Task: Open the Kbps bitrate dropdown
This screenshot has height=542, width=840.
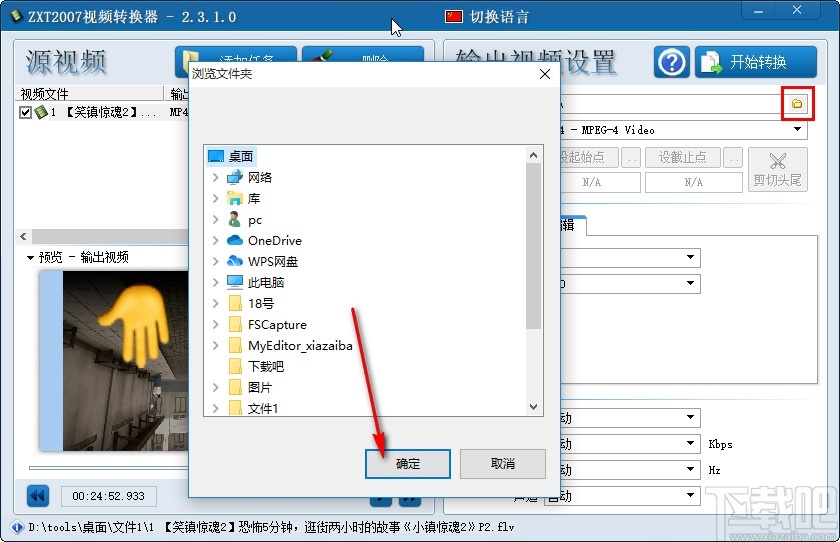Action: (691, 443)
